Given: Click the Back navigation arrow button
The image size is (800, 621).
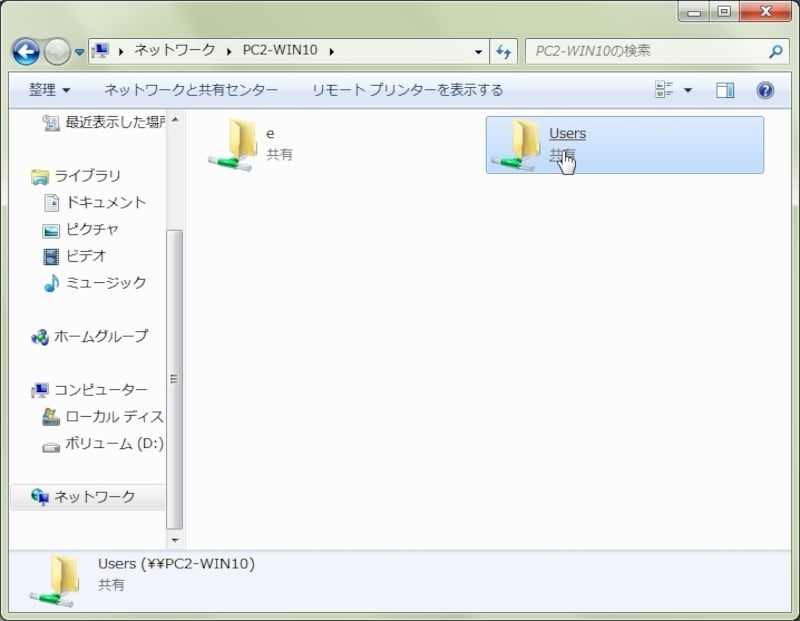Looking at the screenshot, I should coord(26,51).
